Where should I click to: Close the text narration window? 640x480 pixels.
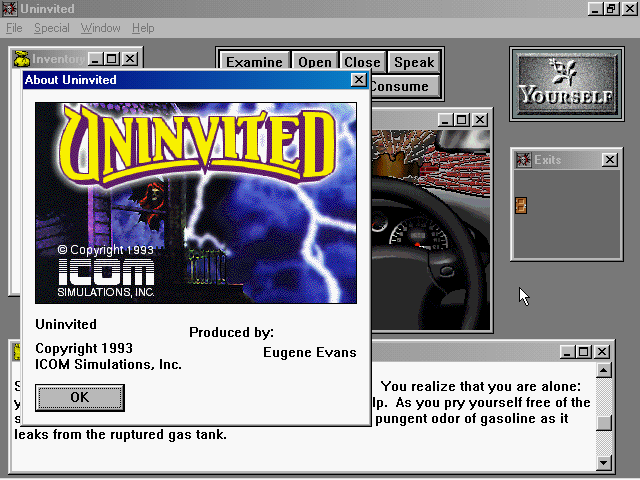pos(602,352)
